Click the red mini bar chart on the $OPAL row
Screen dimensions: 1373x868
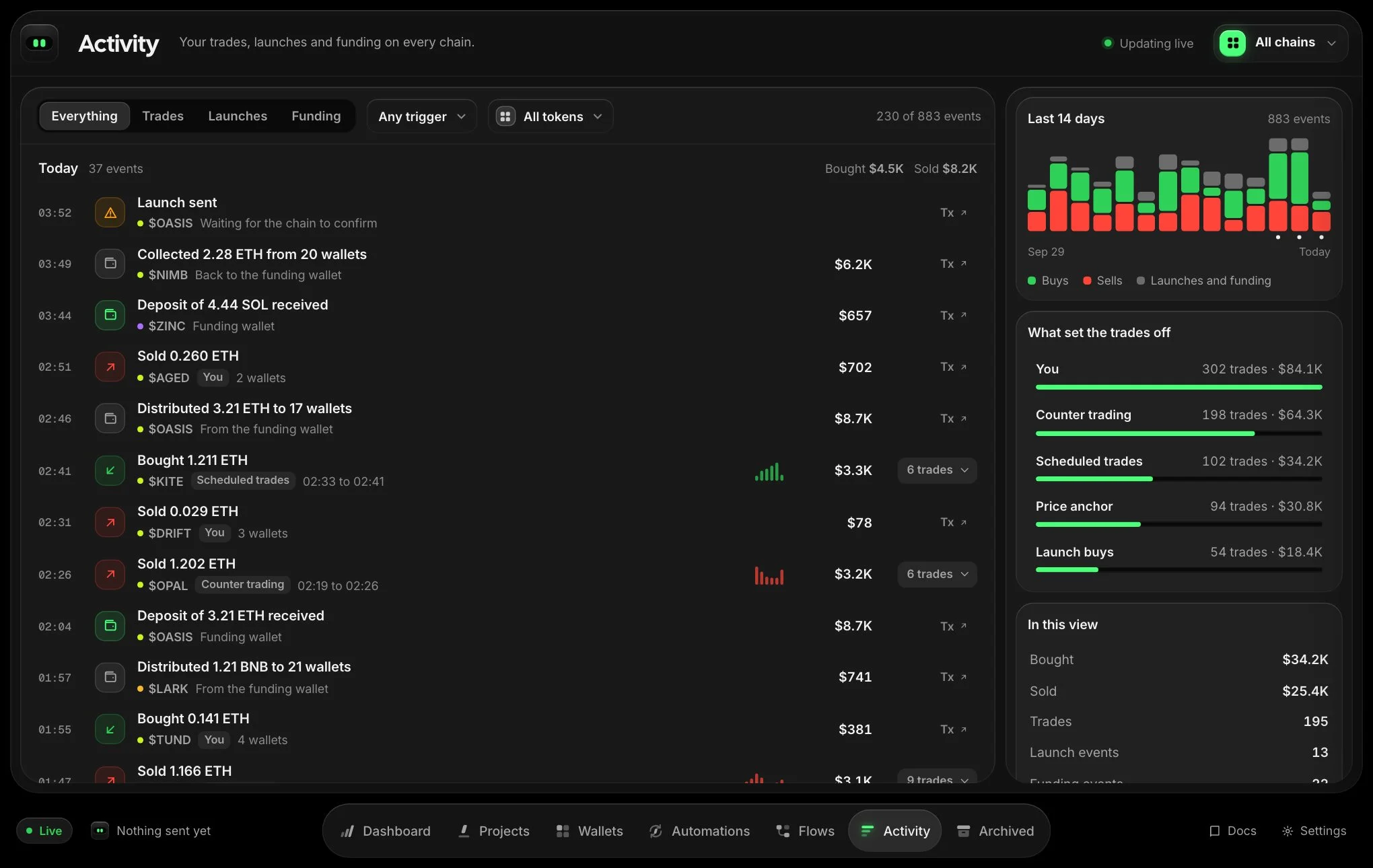tap(769, 575)
